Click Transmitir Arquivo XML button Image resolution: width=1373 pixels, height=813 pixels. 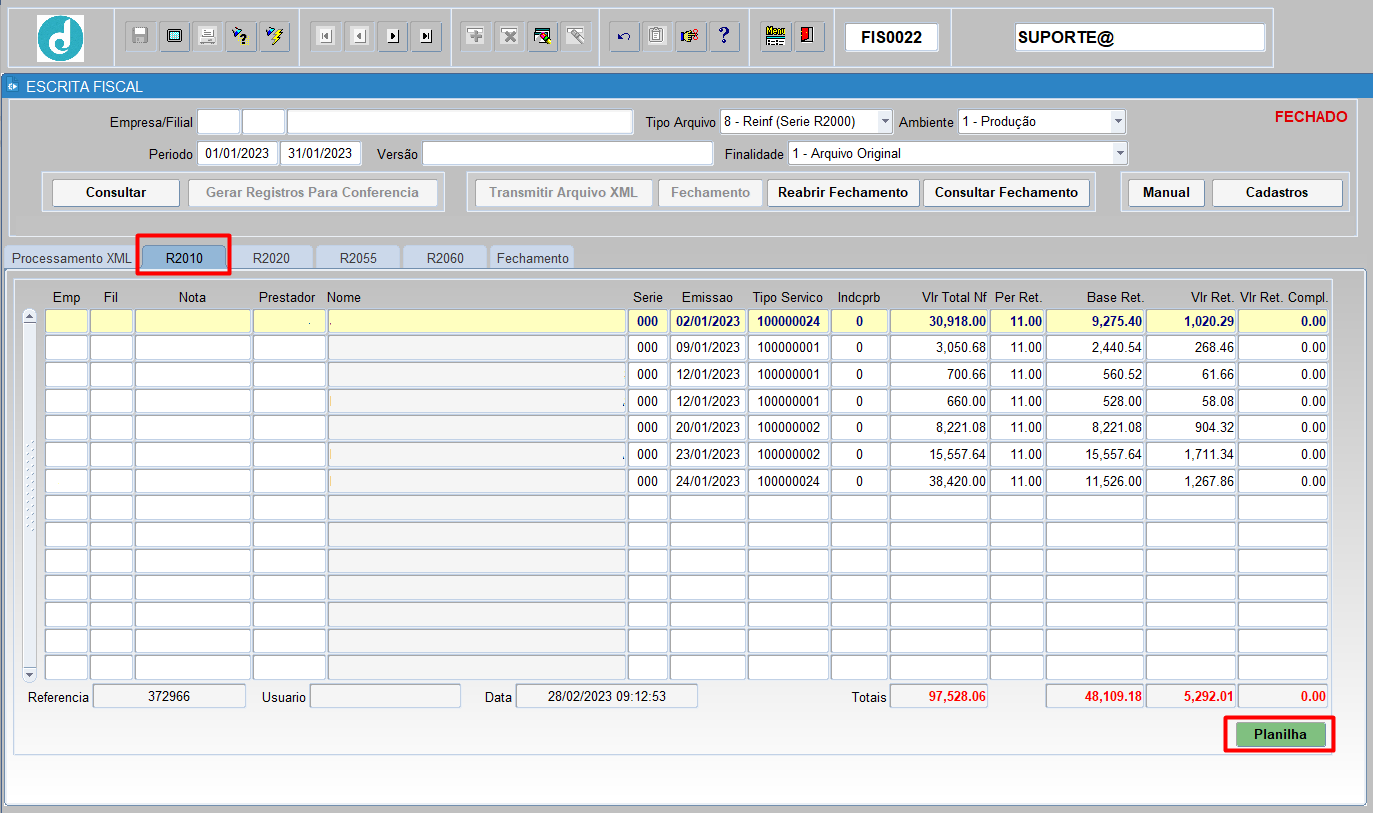point(563,193)
